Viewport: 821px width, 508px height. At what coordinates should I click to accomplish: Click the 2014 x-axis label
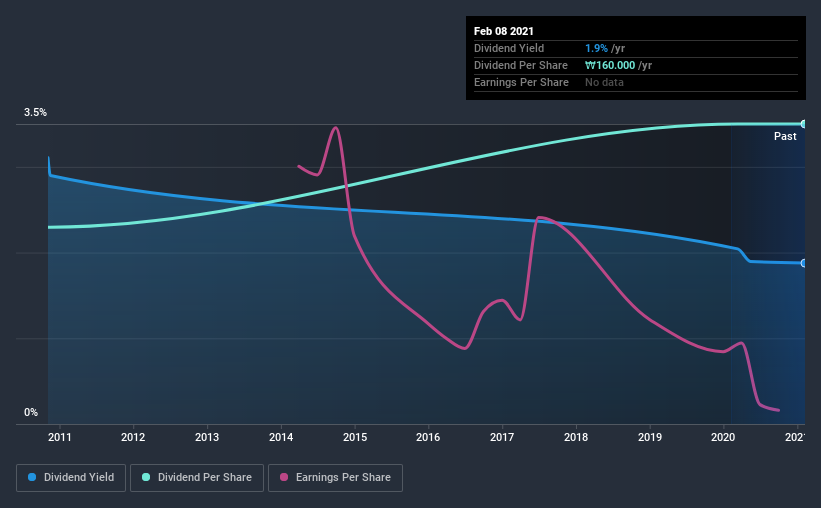[281, 437]
